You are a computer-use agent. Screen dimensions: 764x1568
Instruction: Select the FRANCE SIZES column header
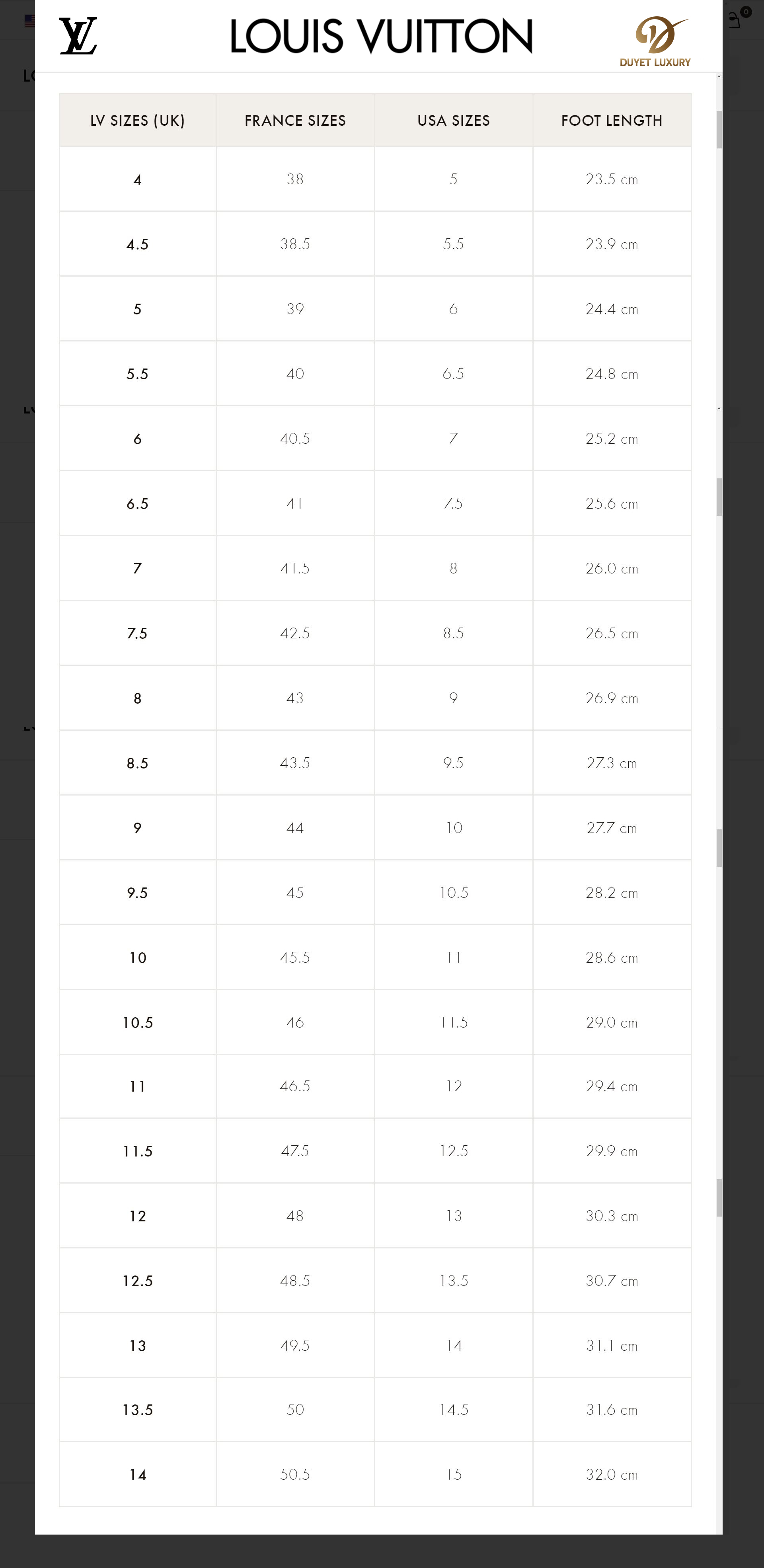pyautogui.click(x=295, y=121)
